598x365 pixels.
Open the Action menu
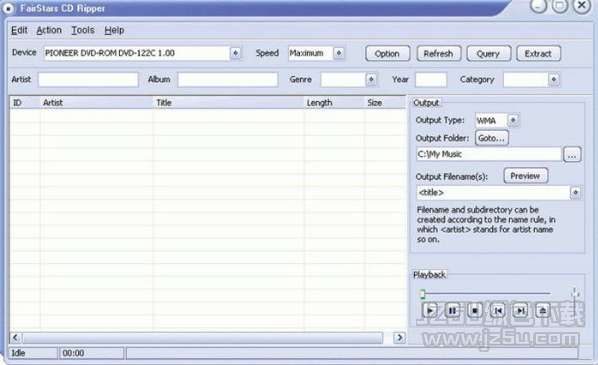[x=49, y=30]
